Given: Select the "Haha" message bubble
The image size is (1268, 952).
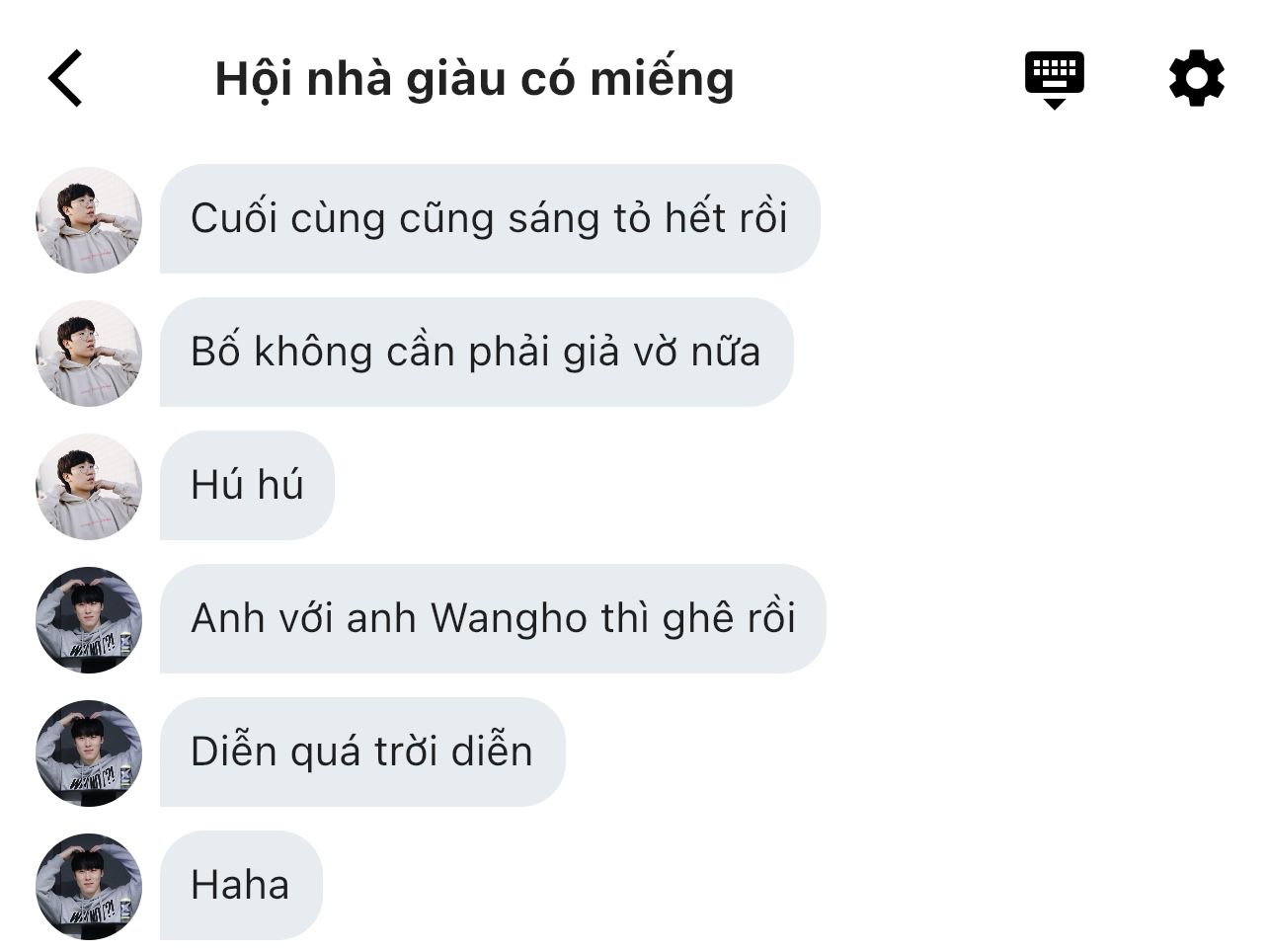Looking at the screenshot, I should click(x=241, y=885).
